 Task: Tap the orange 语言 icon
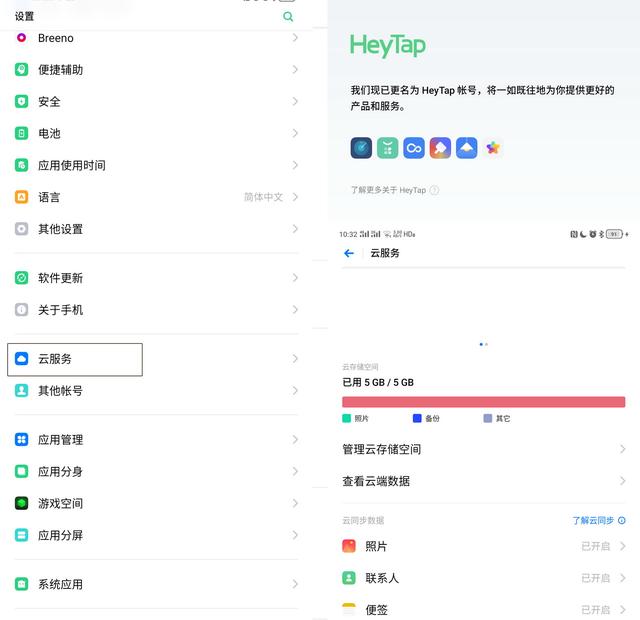tap(21, 197)
